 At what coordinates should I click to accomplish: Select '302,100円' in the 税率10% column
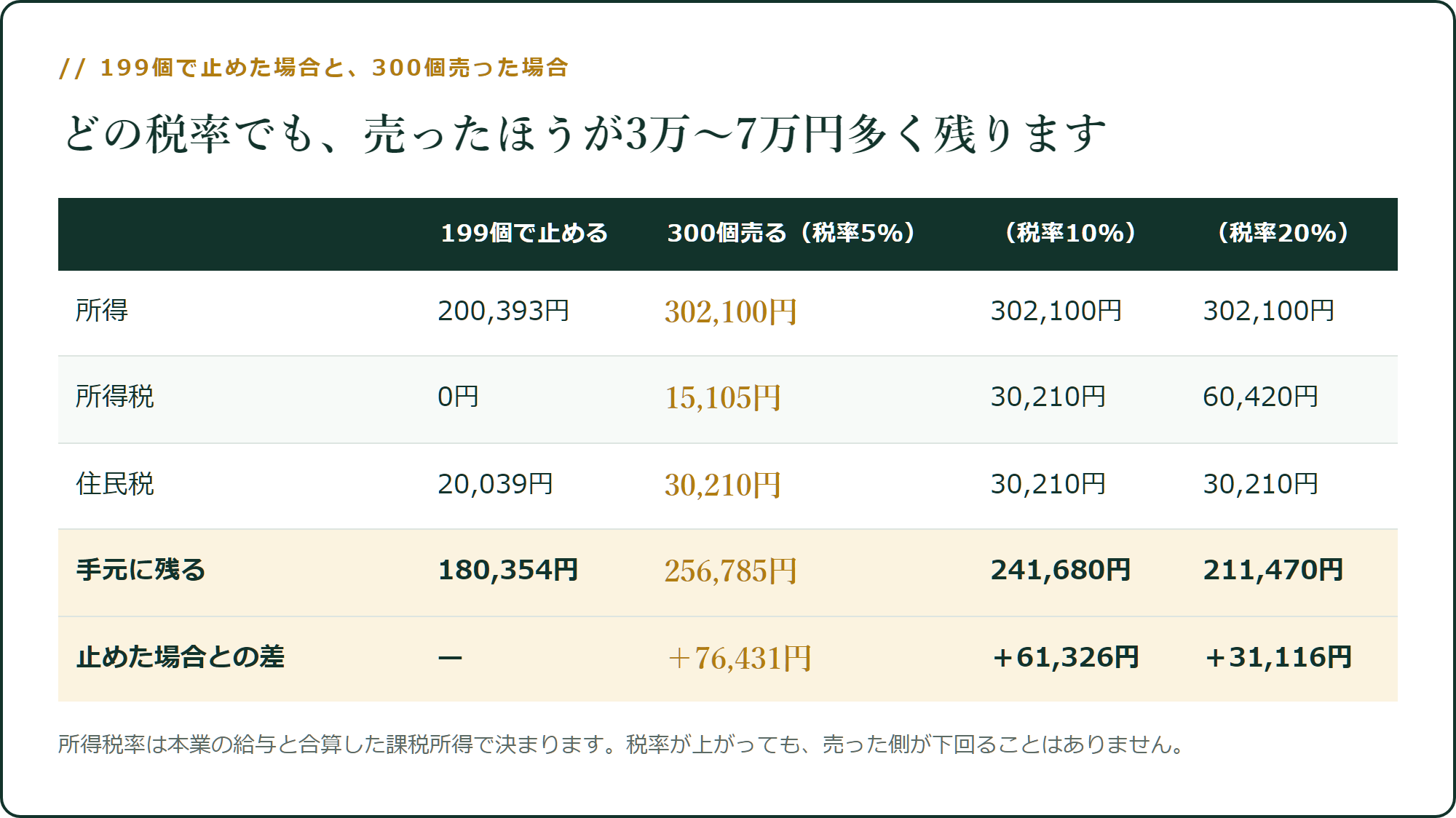pyautogui.click(x=1056, y=311)
